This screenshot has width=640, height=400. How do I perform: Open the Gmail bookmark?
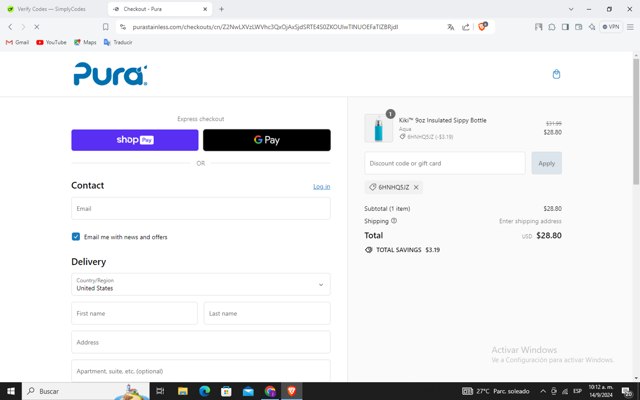[x=17, y=42]
